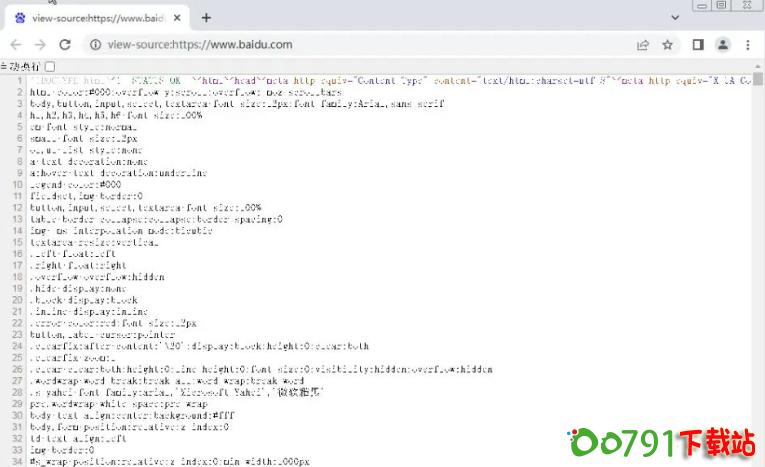
Task: Click the forward navigation arrow
Action: [x=40, y=45]
